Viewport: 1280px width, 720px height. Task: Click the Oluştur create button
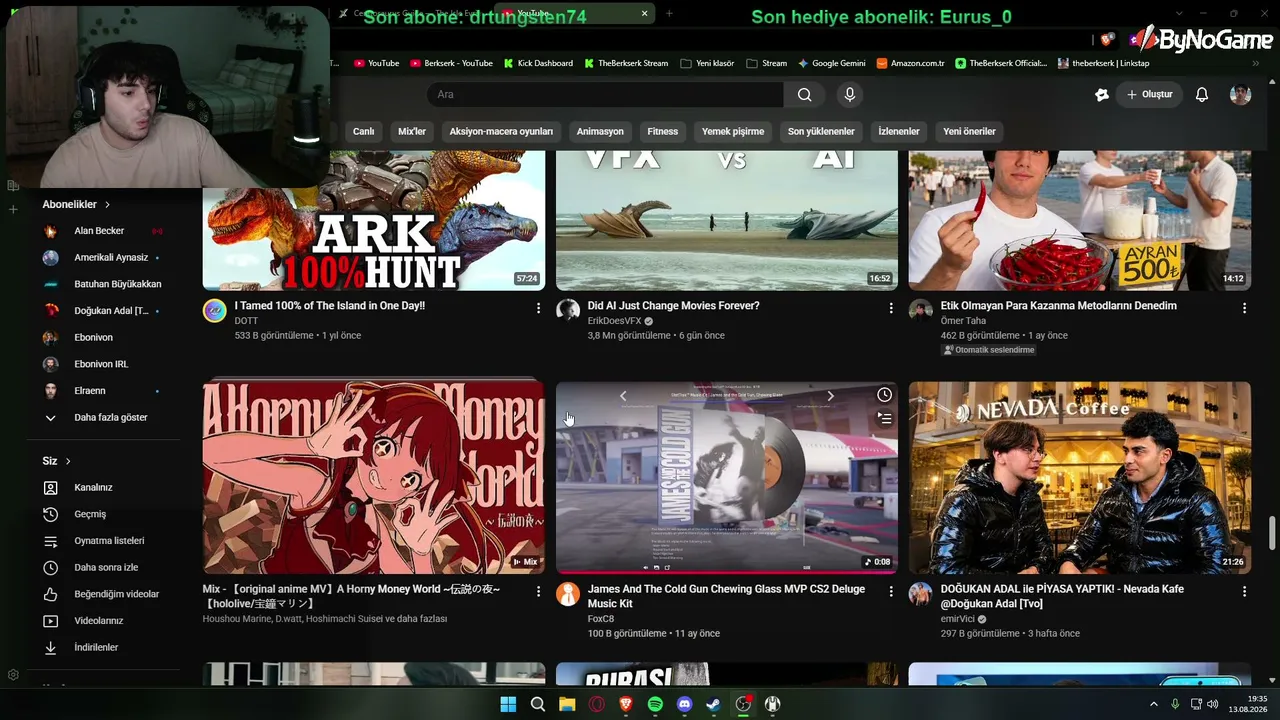(1150, 94)
